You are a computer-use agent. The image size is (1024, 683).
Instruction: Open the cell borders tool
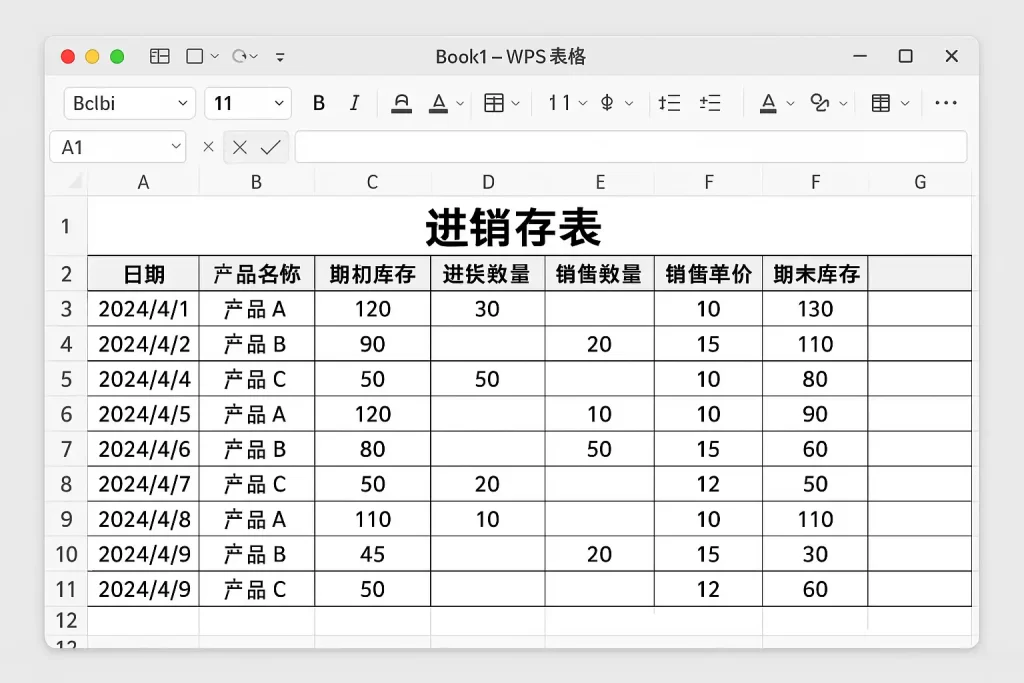[x=493, y=103]
